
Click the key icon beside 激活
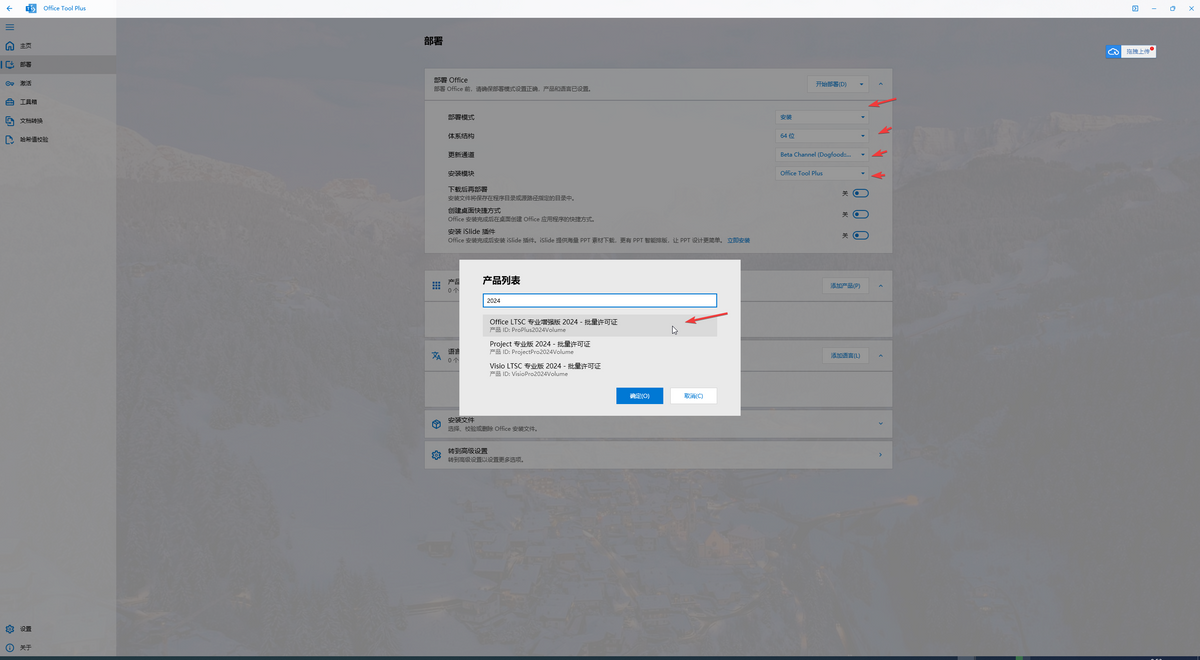(x=10, y=83)
